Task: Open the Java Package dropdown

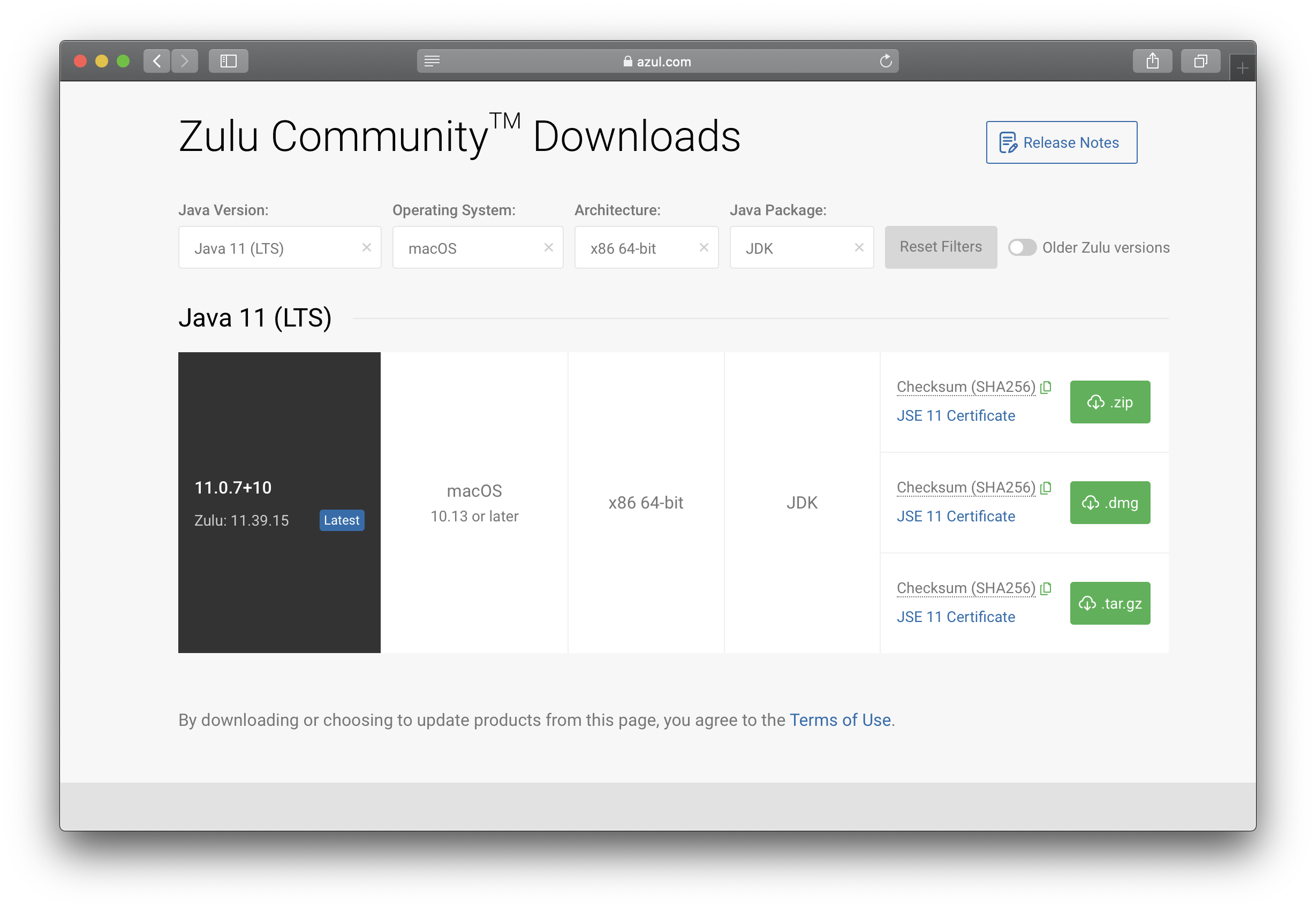Action: [800, 247]
